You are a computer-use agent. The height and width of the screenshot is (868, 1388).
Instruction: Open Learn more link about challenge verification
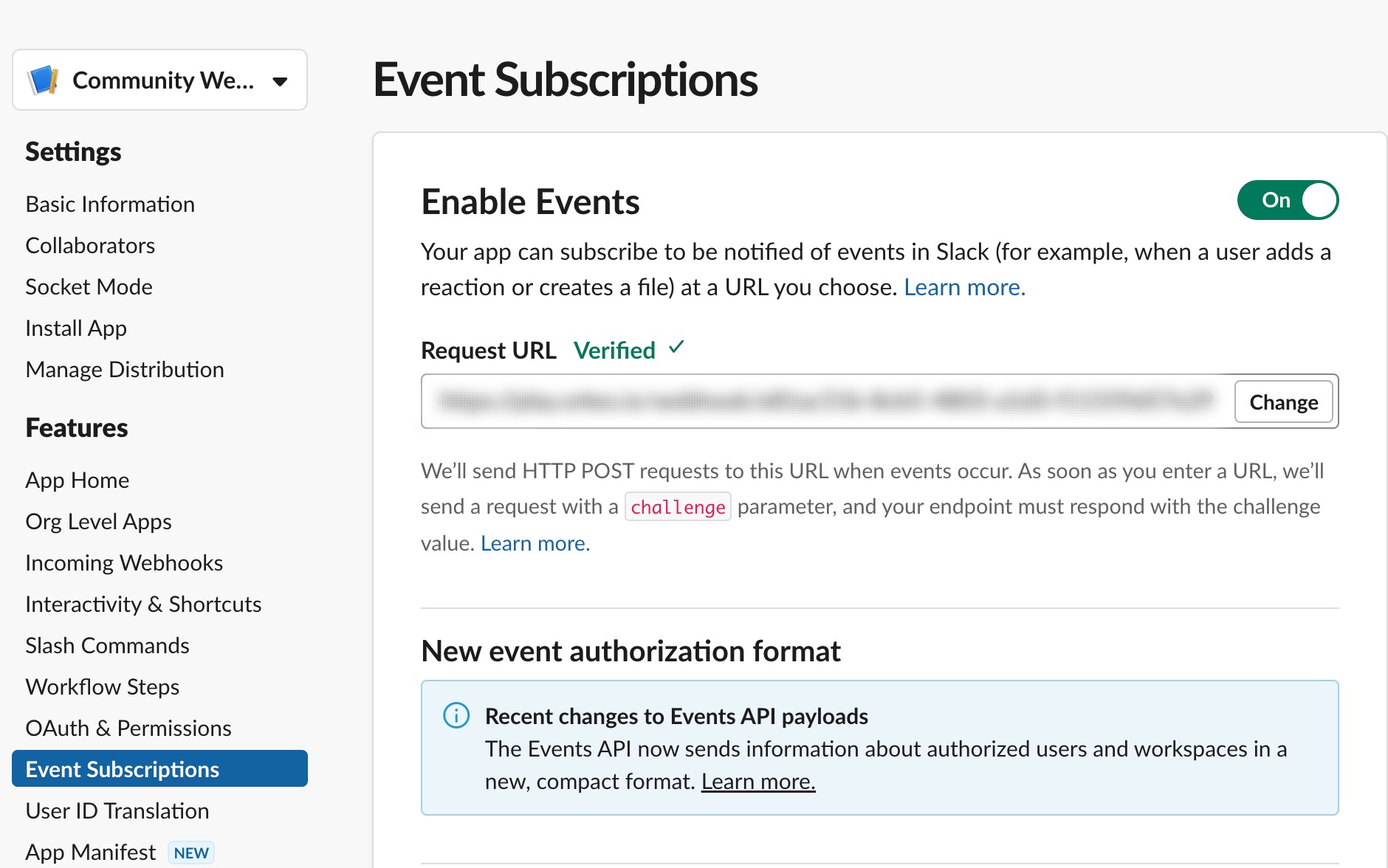click(x=534, y=542)
